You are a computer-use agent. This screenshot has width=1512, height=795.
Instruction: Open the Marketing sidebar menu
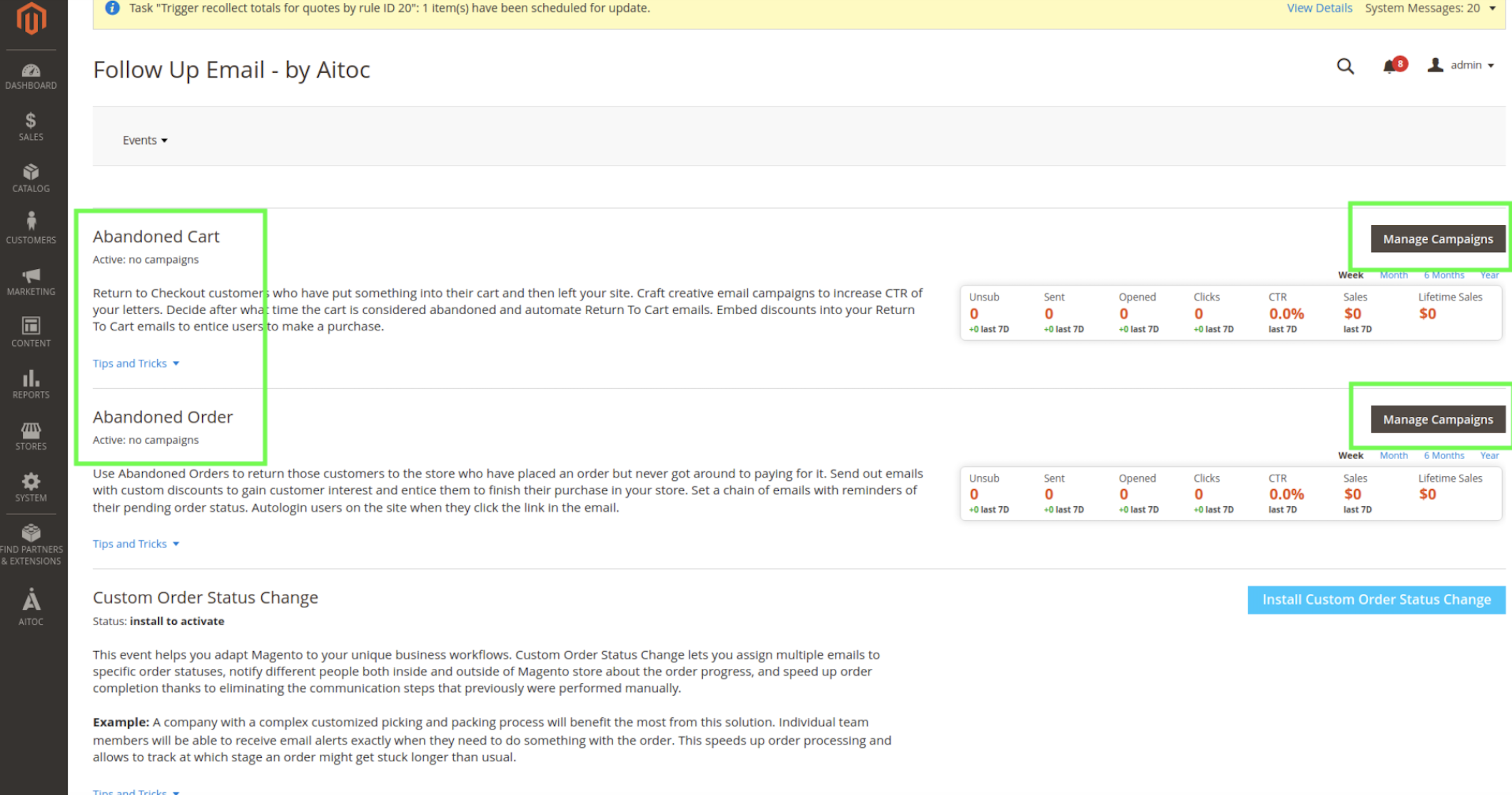coord(31,281)
